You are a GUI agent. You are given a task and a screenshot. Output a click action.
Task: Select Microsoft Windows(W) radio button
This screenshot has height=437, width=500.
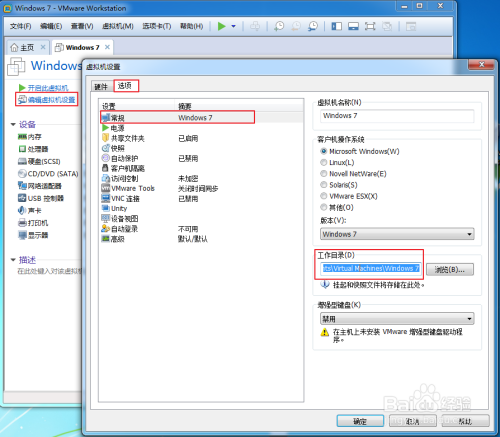coord(323,151)
